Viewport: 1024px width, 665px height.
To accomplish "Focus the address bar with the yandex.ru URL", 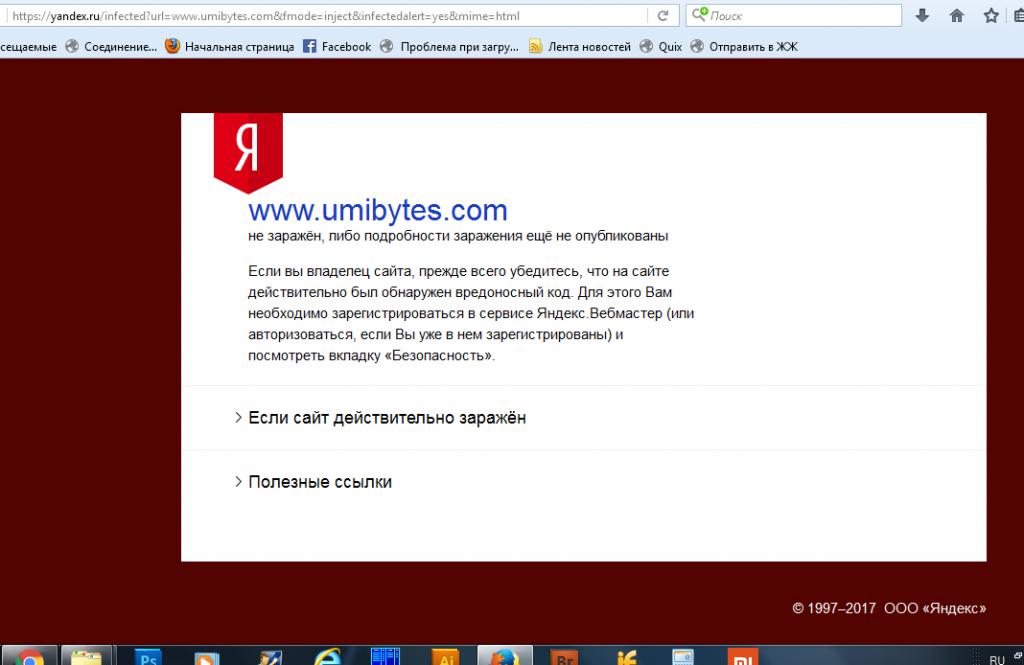I will pos(327,16).
